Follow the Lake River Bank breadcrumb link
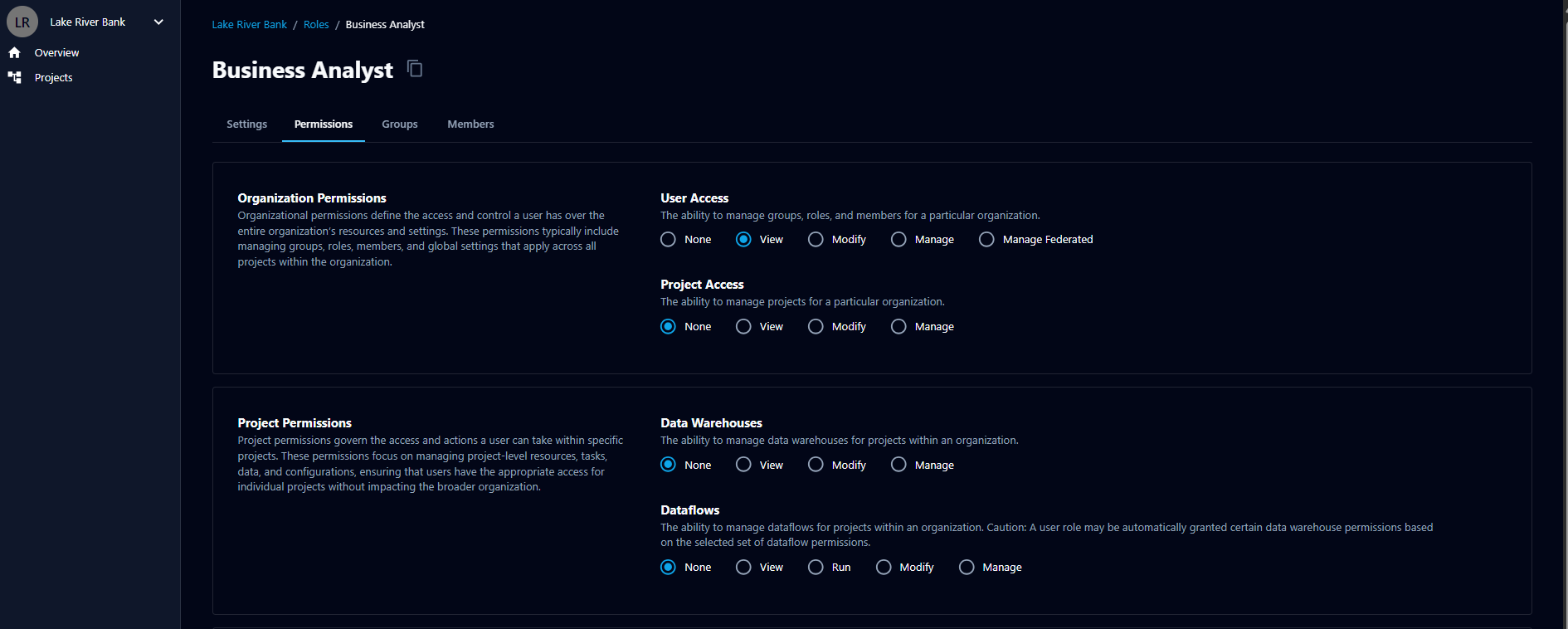Image resolution: width=1568 pixels, height=629 pixels. 249,24
